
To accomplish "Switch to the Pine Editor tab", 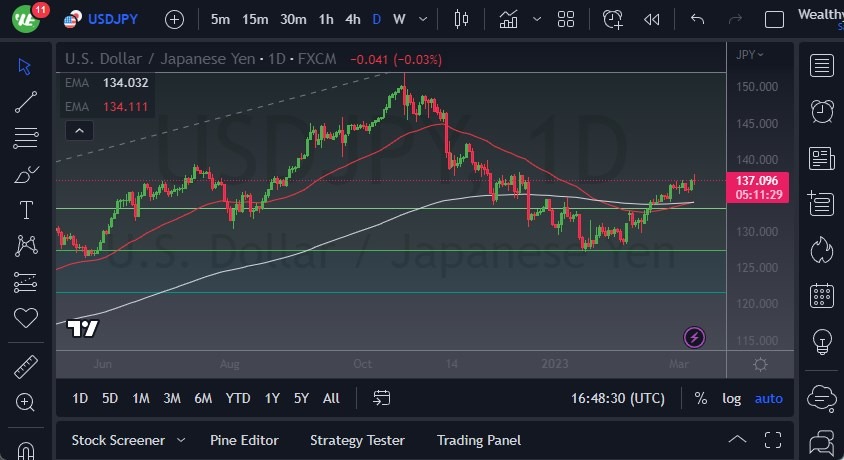I will click(244, 440).
